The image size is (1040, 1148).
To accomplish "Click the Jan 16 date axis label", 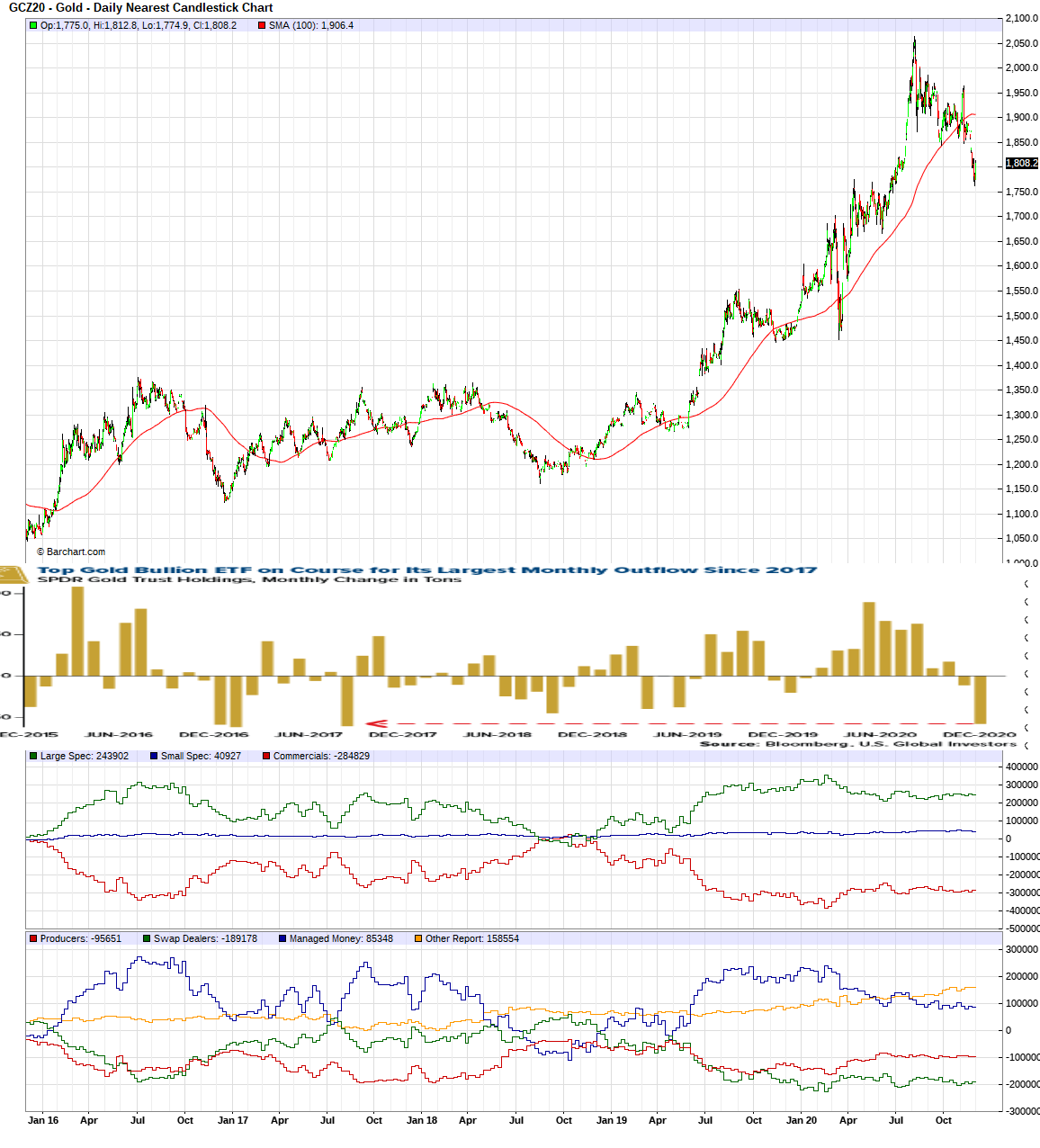I will (x=43, y=1120).
